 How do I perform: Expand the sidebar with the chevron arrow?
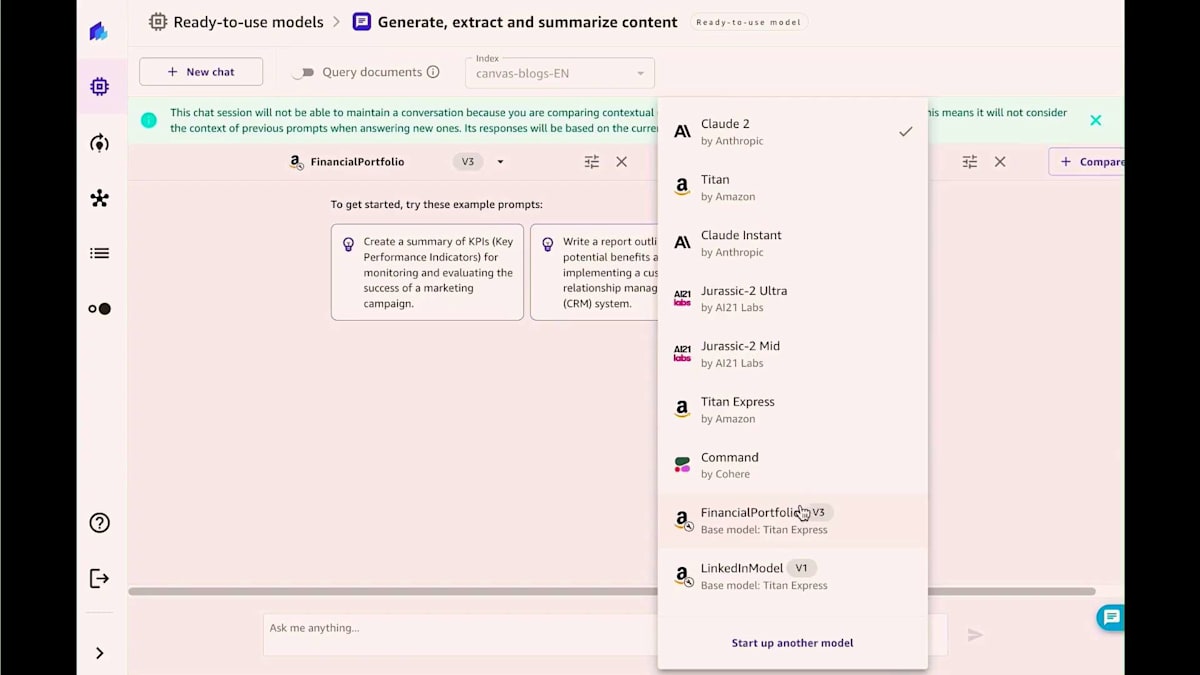(x=99, y=653)
